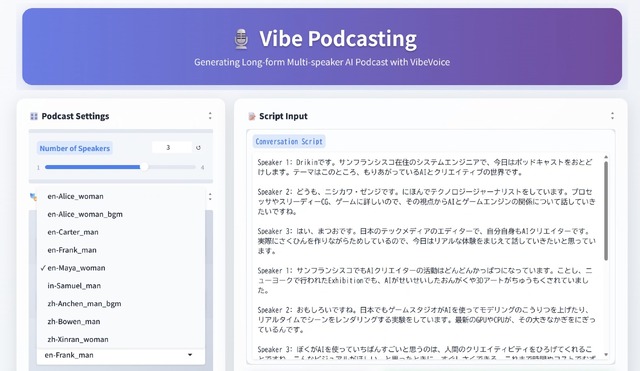Open the speaker section three-dot menu
This screenshot has height=371, width=640.
[210, 197]
